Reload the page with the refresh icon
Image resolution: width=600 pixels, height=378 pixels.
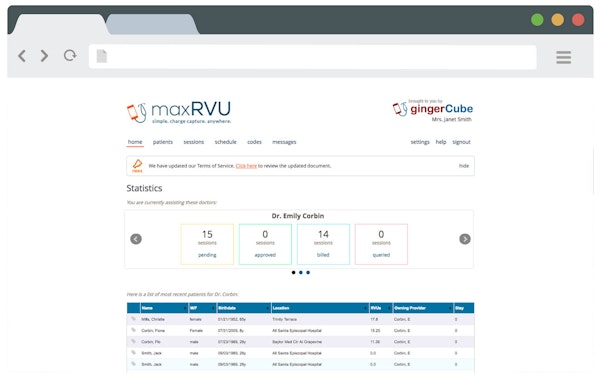pyautogui.click(x=70, y=56)
